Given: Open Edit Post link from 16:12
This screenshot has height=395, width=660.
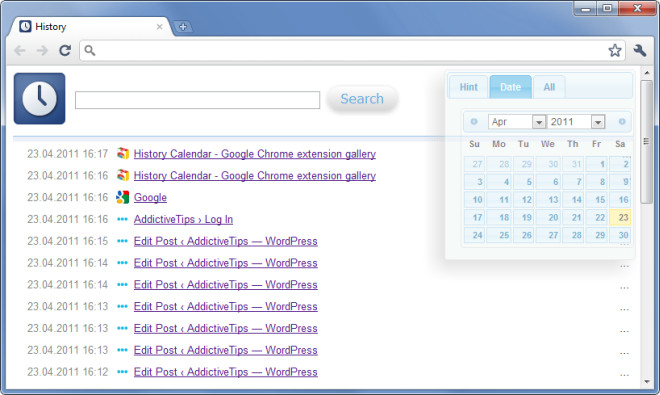Looking at the screenshot, I should pos(226,372).
